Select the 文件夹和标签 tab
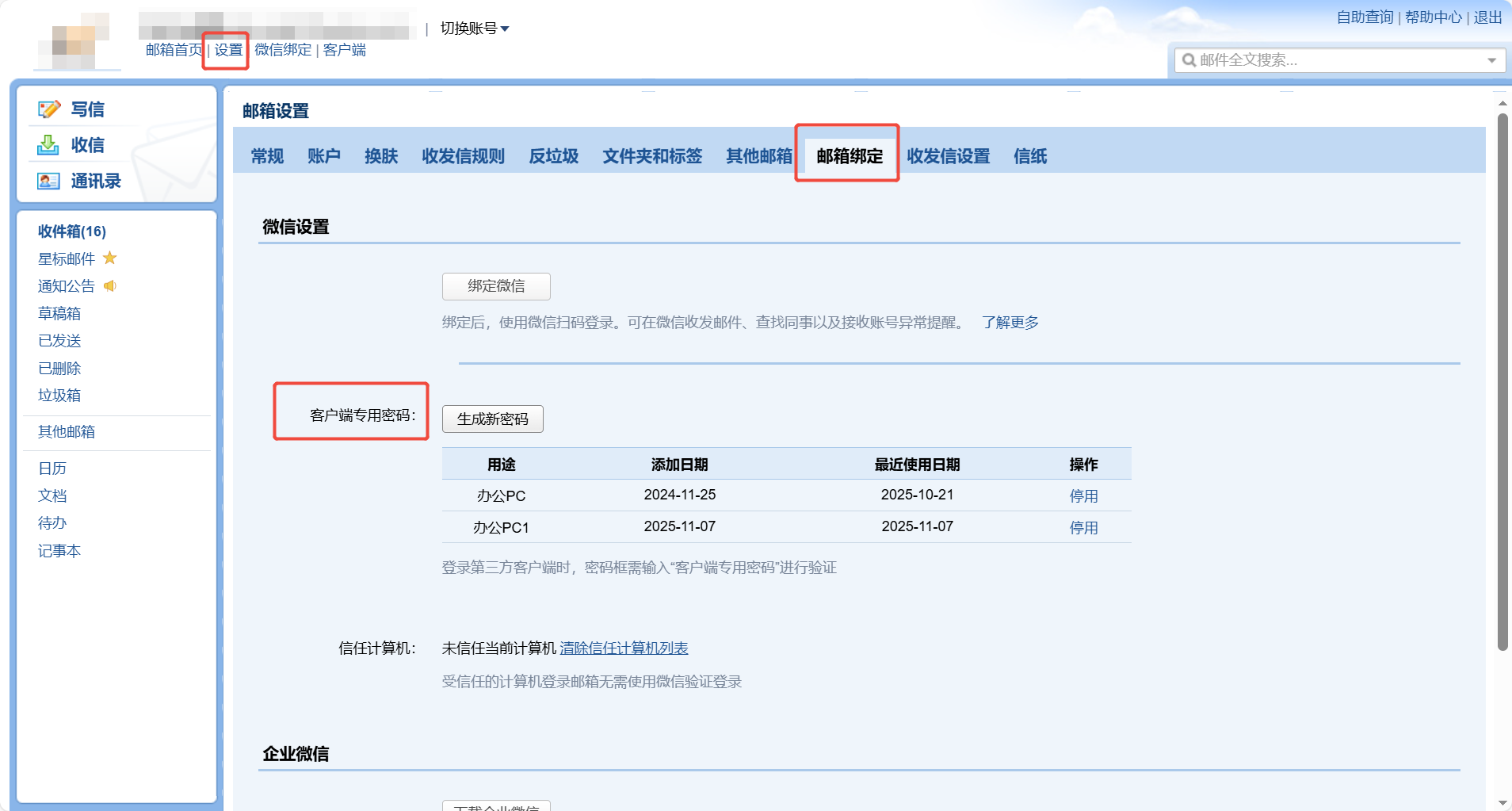1512x811 pixels. click(x=652, y=156)
